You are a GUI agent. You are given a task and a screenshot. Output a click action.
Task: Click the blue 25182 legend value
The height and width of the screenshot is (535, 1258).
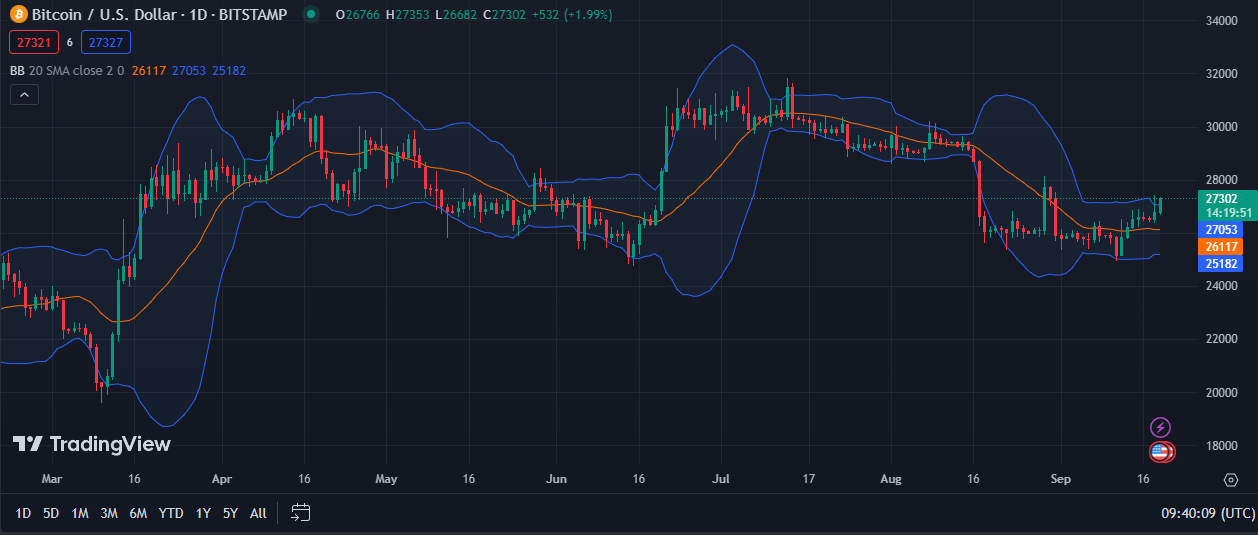229,71
